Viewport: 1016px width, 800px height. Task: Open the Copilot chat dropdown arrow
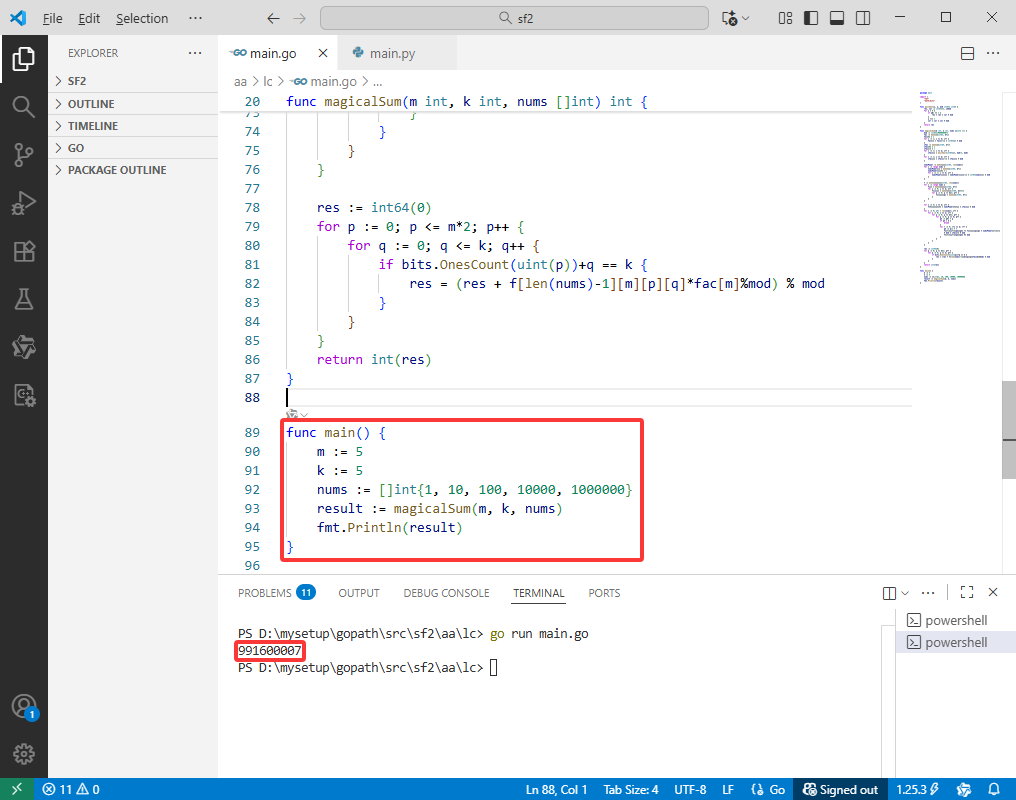pyautogui.click(x=746, y=18)
